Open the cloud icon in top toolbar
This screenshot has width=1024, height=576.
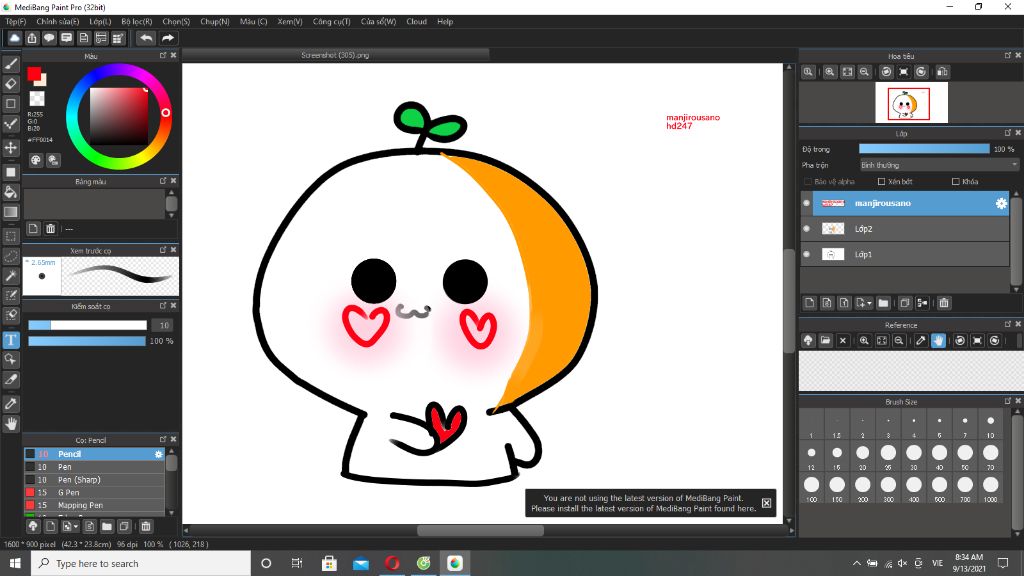14,39
